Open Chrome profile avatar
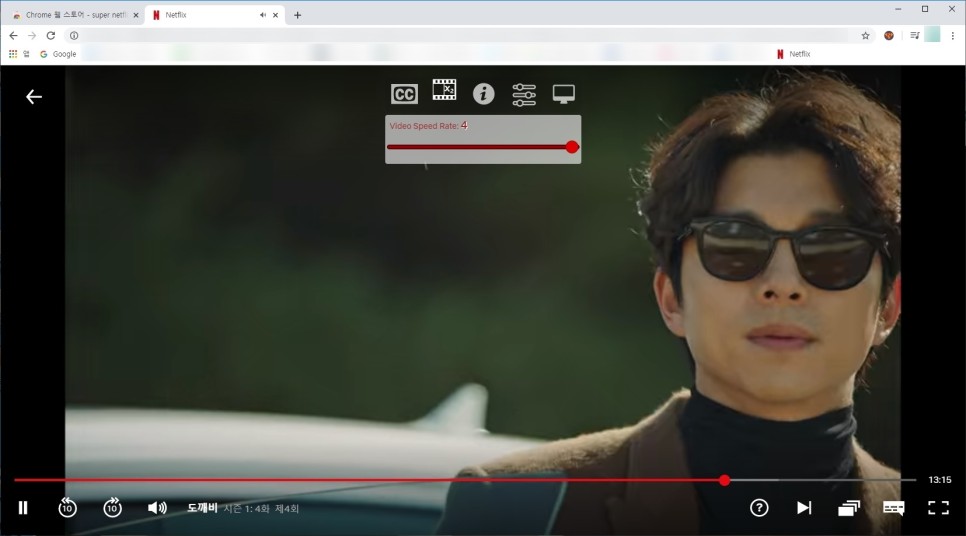The image size is (966, 536). (x=933, y=35)
